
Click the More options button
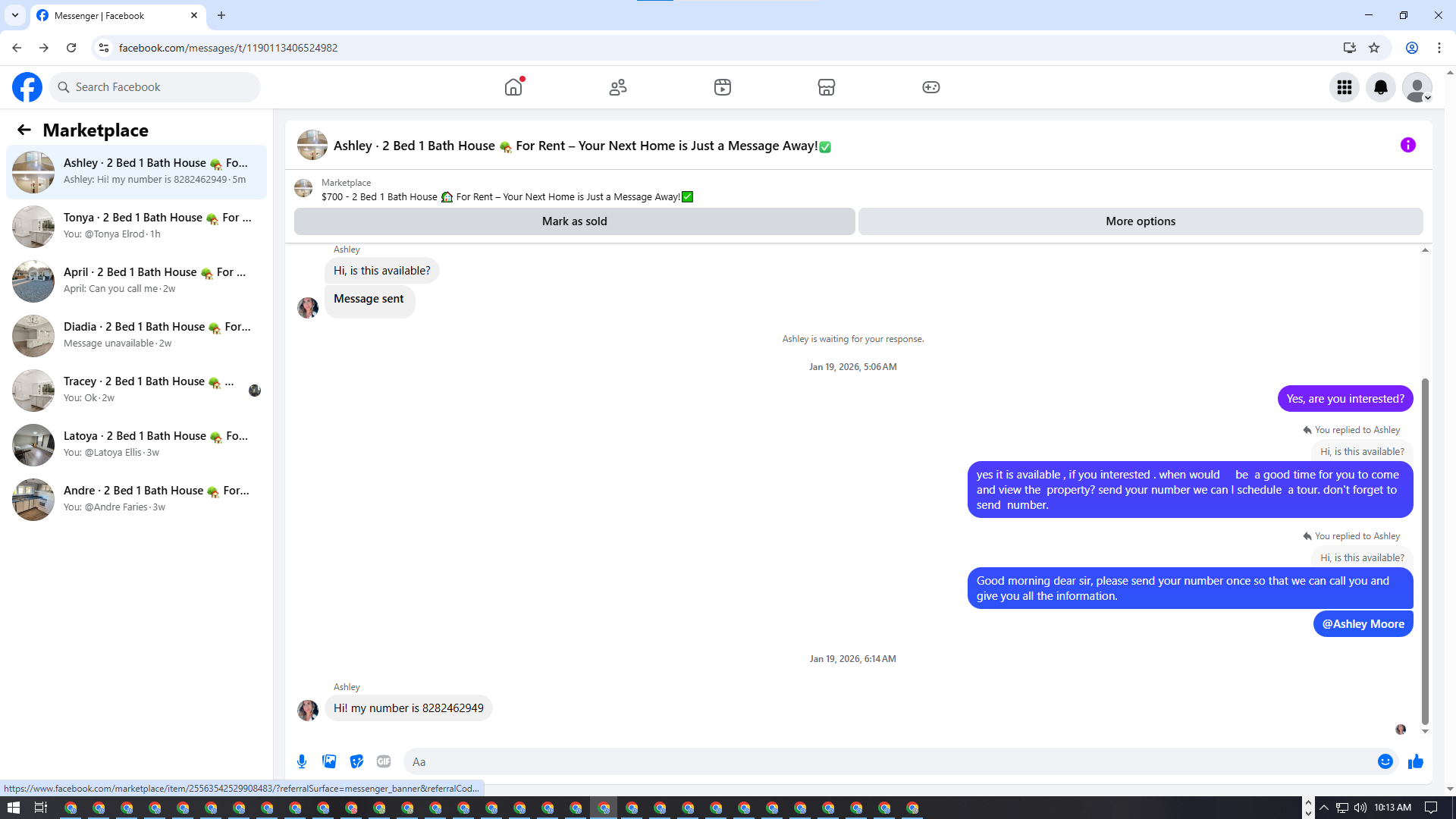click(x=1140, y=221)
